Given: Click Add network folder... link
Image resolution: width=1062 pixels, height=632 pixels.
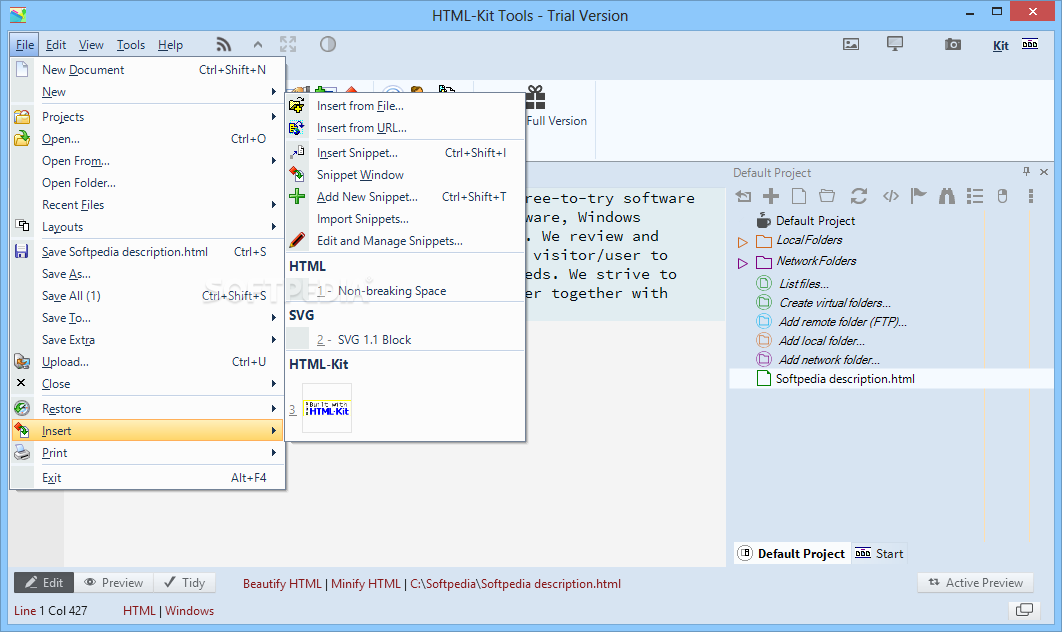Looking at the screenshot, I should click(x=829, y=360).
